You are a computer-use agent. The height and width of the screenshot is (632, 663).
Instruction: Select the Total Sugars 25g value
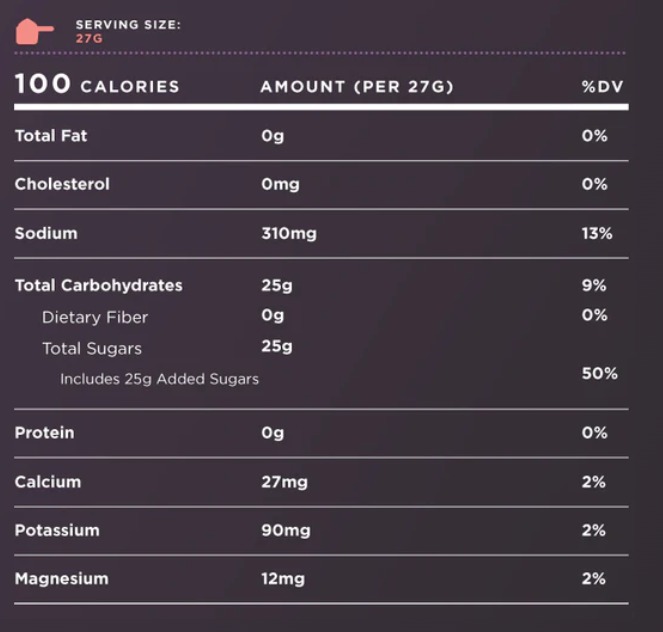tap(277, 346)
